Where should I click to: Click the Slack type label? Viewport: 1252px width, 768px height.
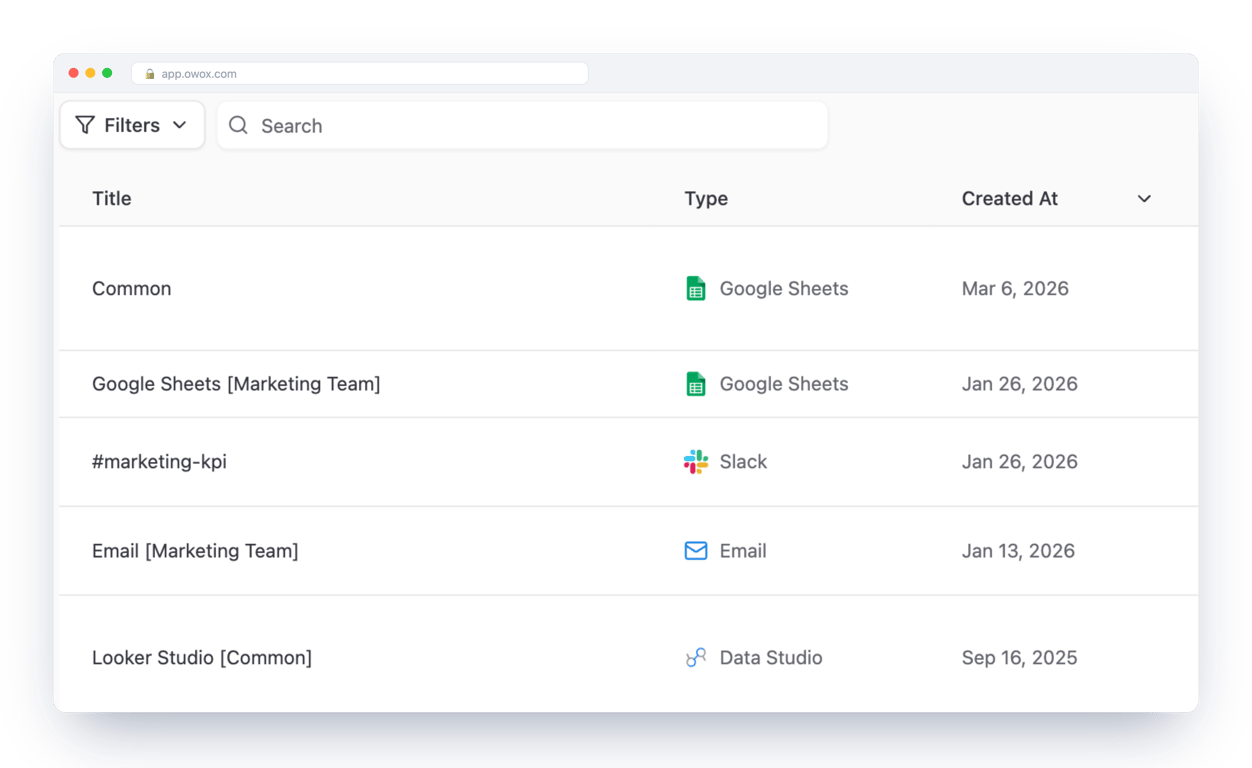point(743,462)
